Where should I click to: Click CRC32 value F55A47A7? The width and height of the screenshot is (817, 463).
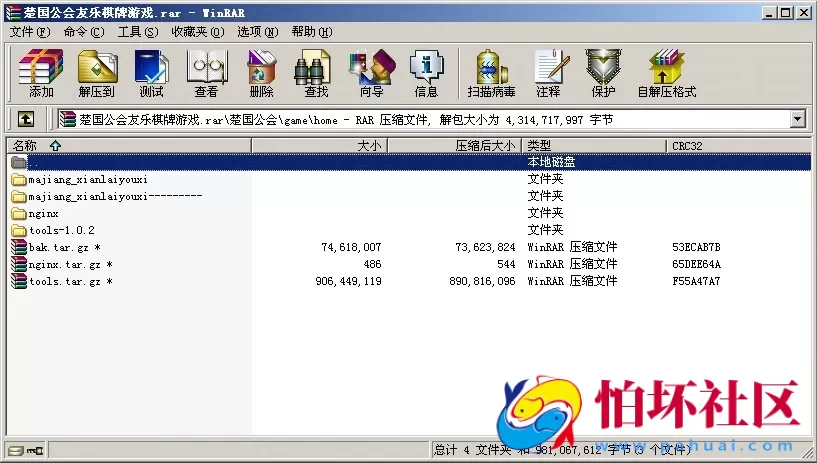pyautogui.click(x=696, y=281)
